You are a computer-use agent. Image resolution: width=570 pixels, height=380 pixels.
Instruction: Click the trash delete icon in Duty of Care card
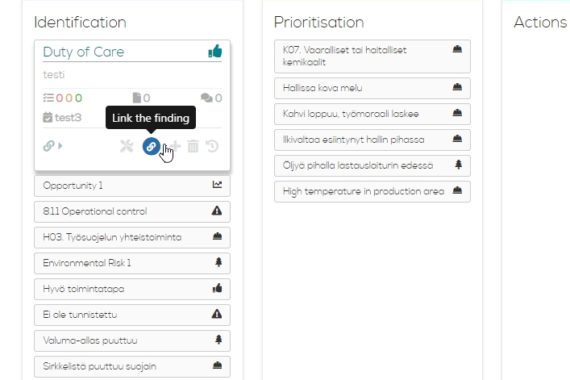[193, 146]
